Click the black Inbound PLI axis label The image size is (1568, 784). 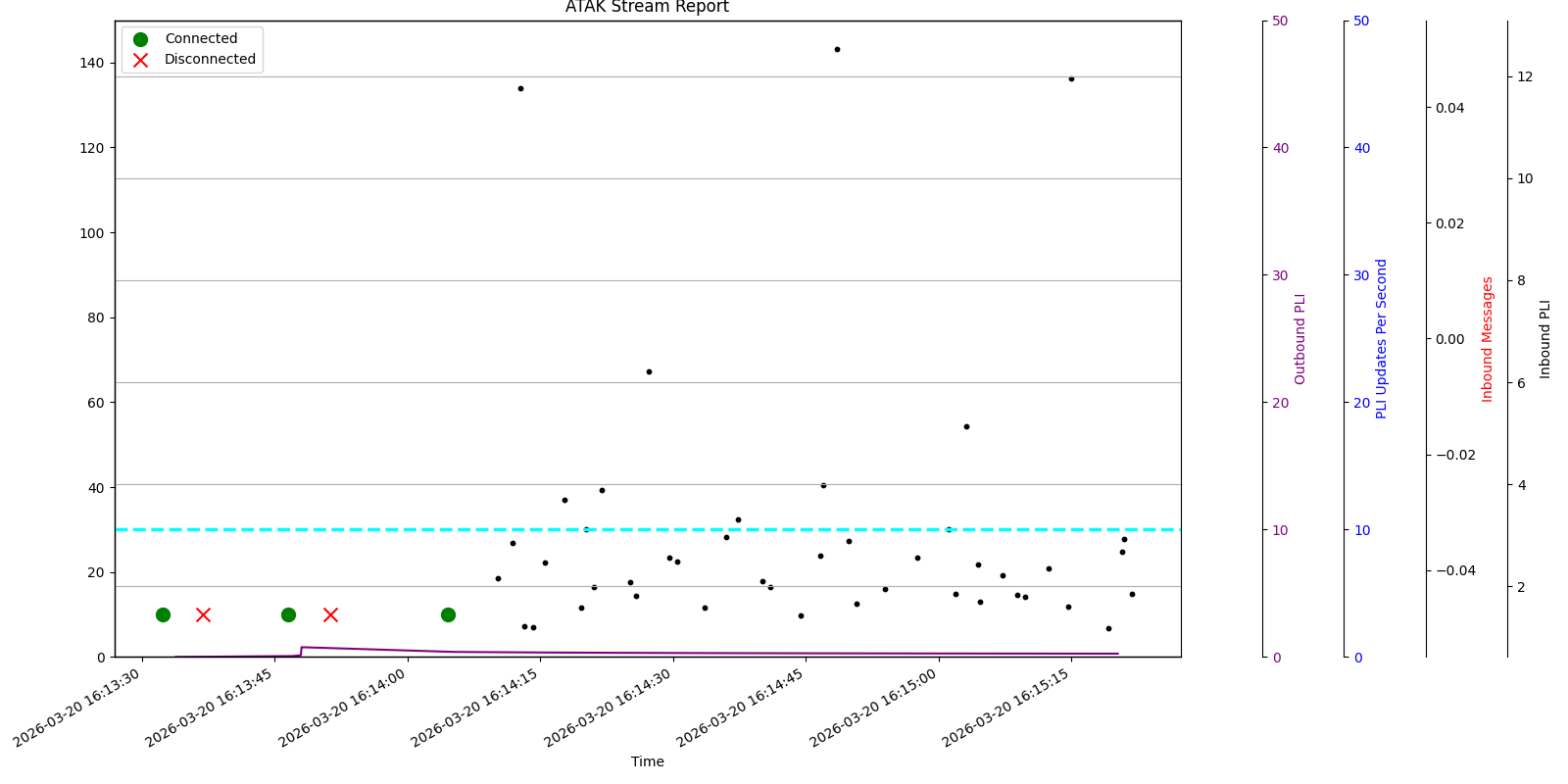click(x=1545, y=339)
